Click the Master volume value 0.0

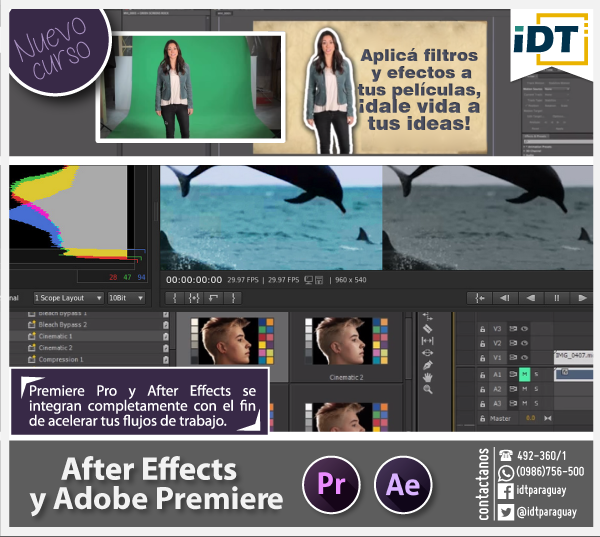[x=530, y=418]
